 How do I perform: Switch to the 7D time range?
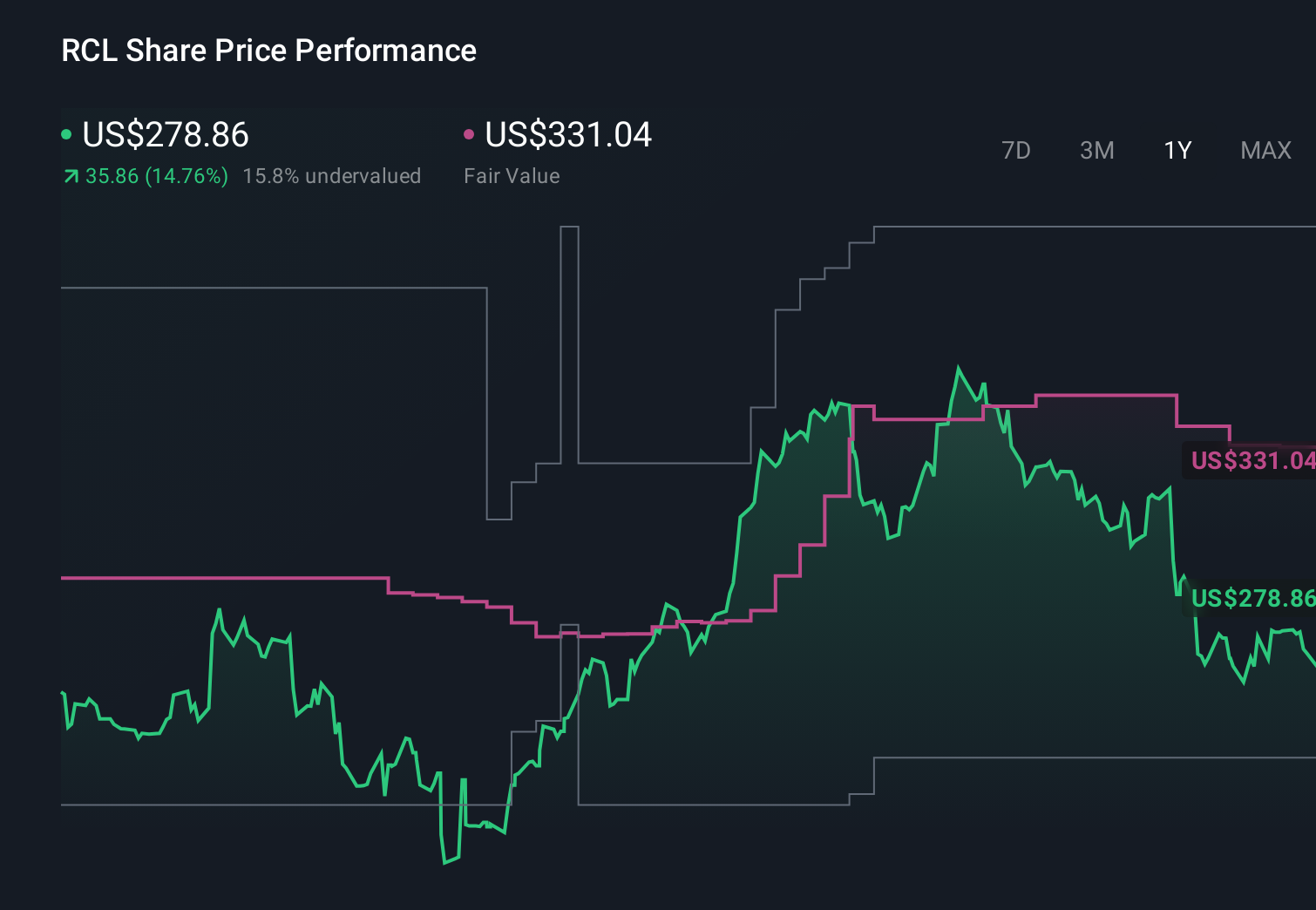pos(1016,150)
